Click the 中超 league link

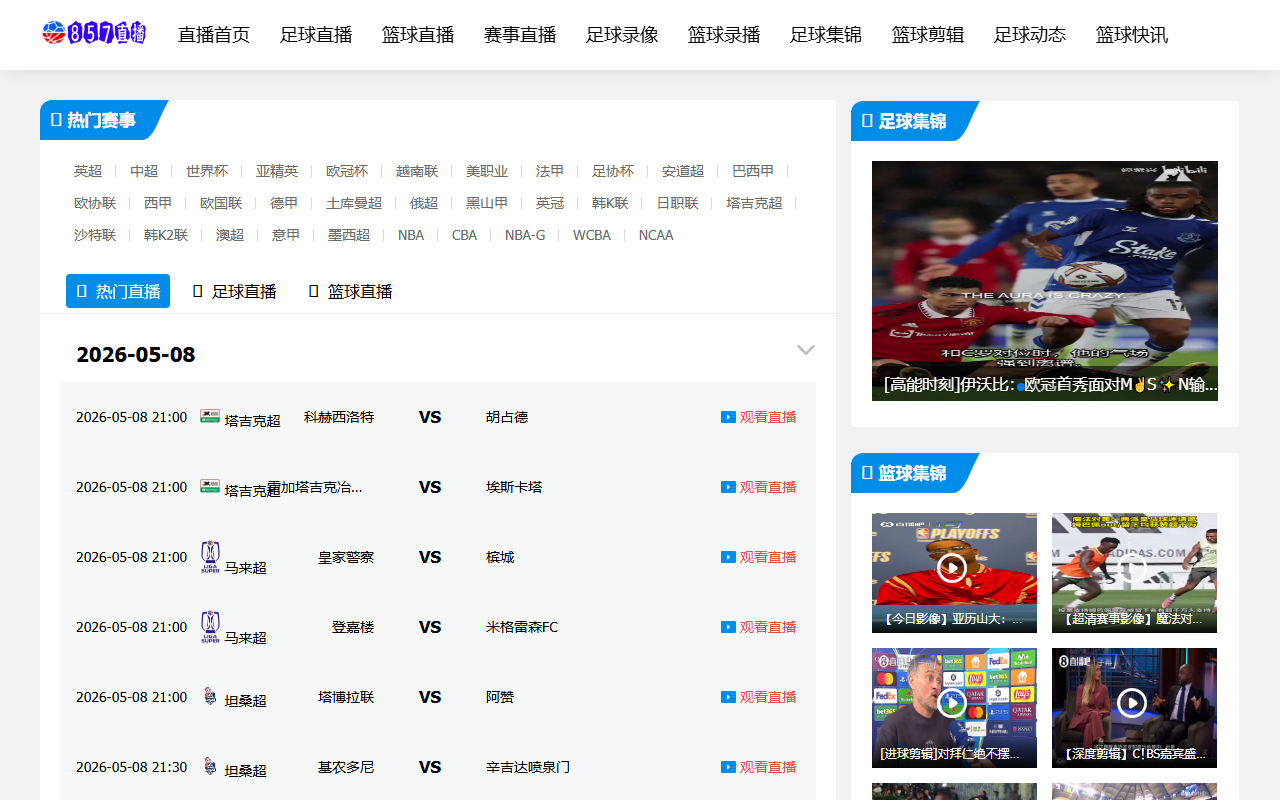pyautogui.click(x=144, y=171)
